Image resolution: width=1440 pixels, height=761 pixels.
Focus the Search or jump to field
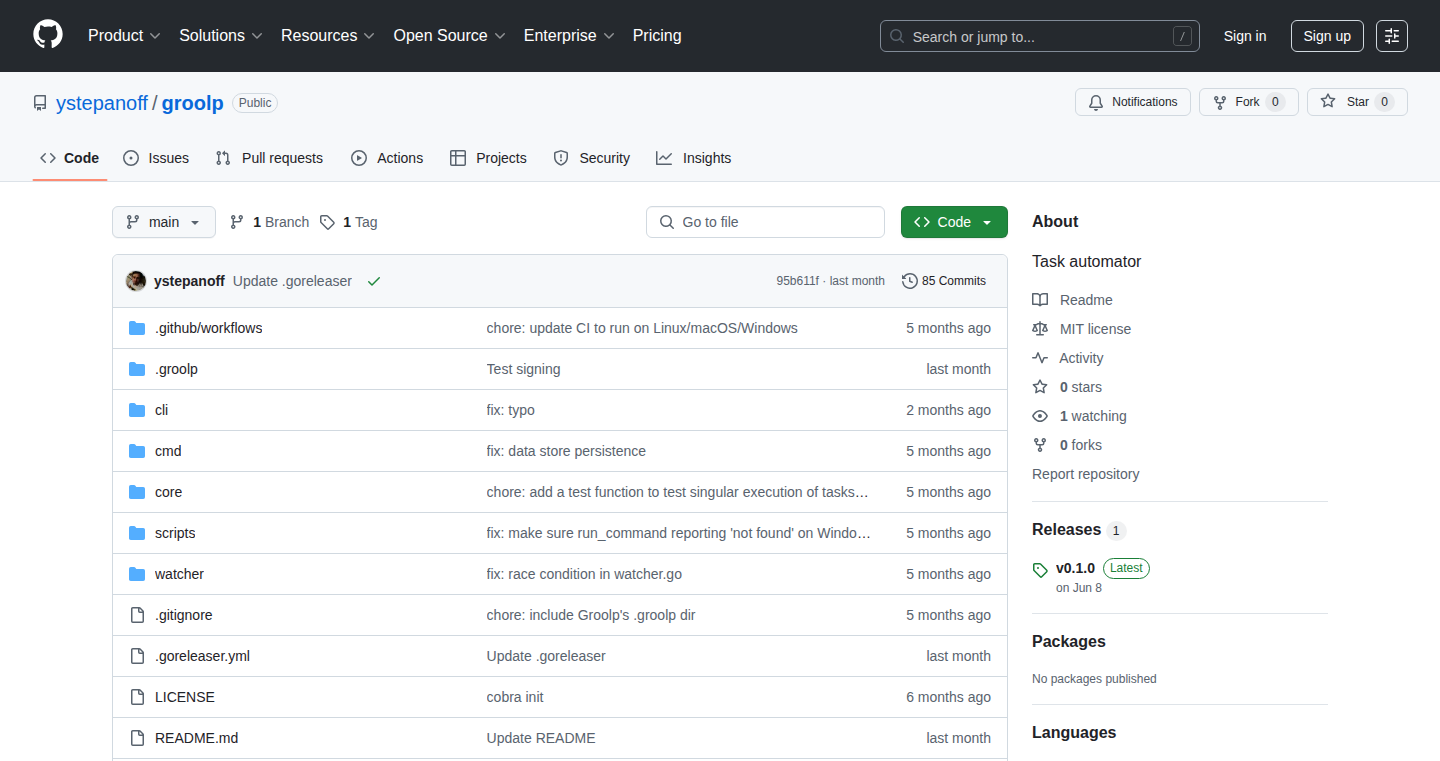click(x=1040, y=36)
